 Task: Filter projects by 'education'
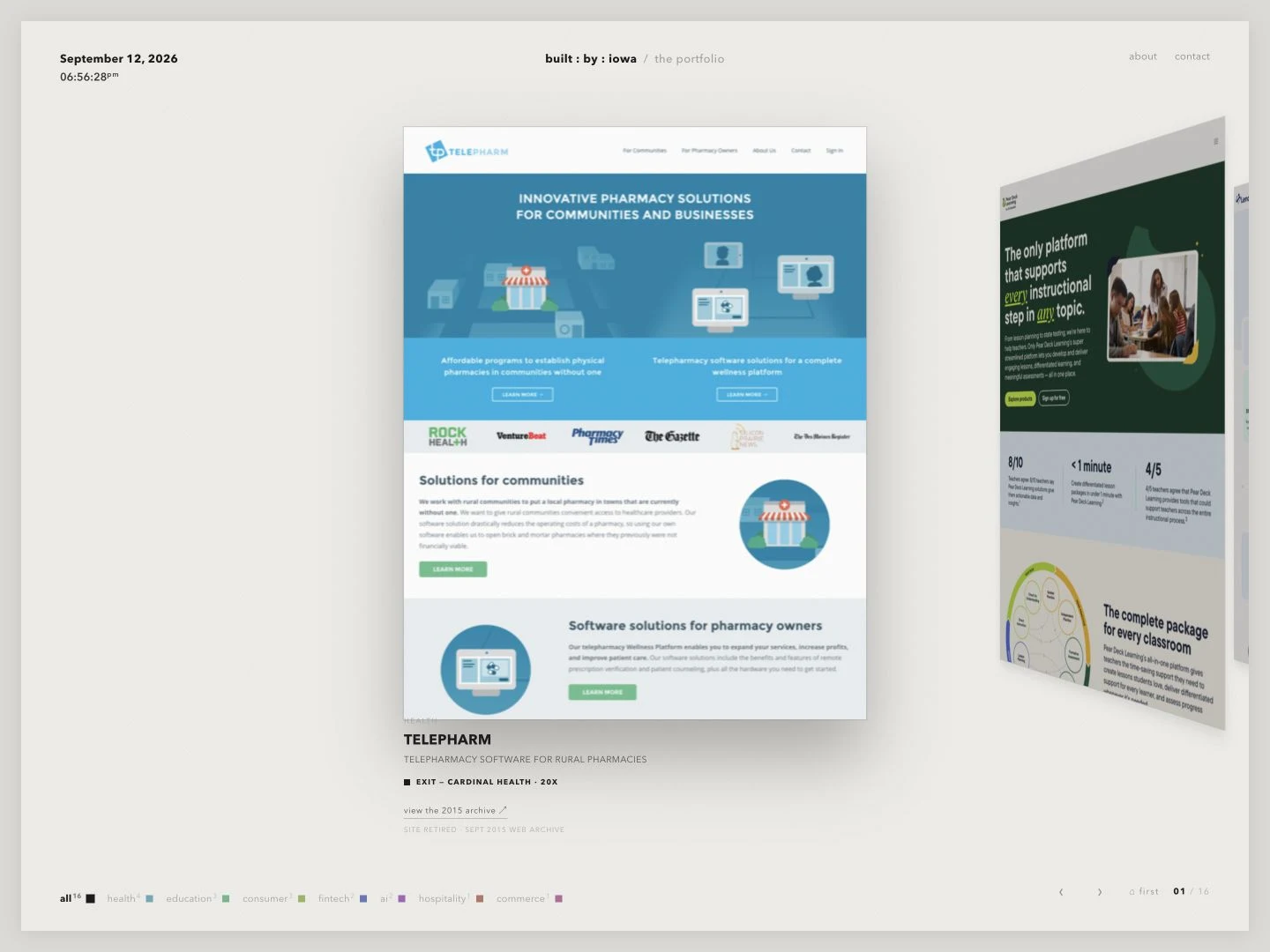point(198,898)
